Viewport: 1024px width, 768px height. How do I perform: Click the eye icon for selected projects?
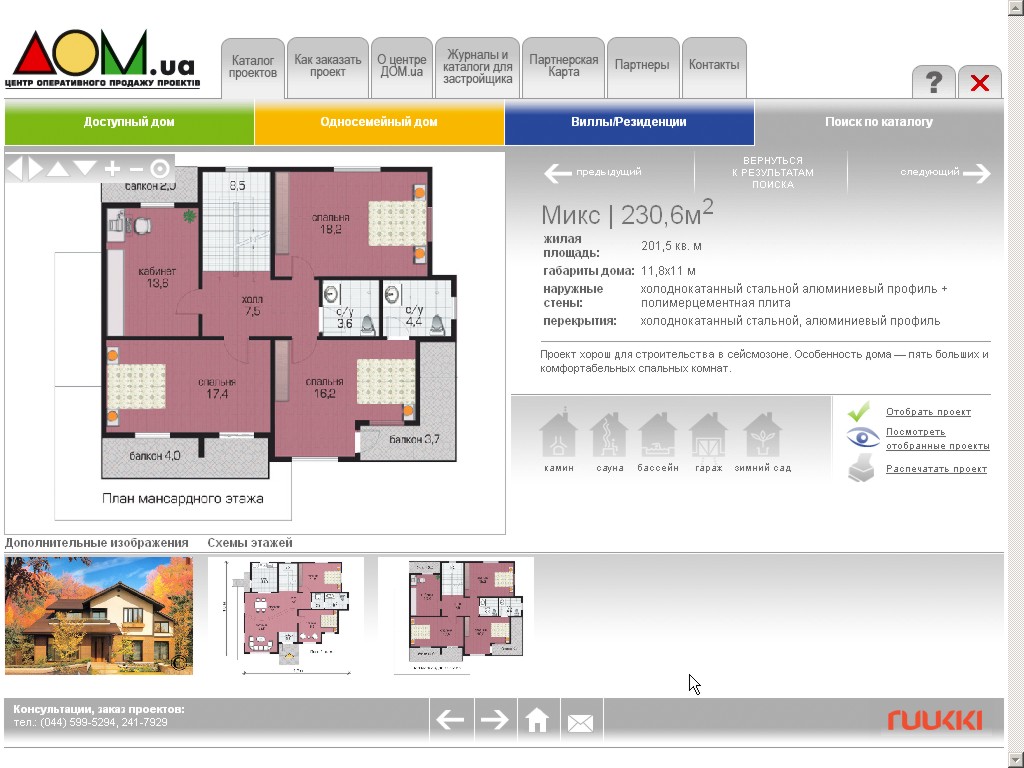(x=863, y=438)
